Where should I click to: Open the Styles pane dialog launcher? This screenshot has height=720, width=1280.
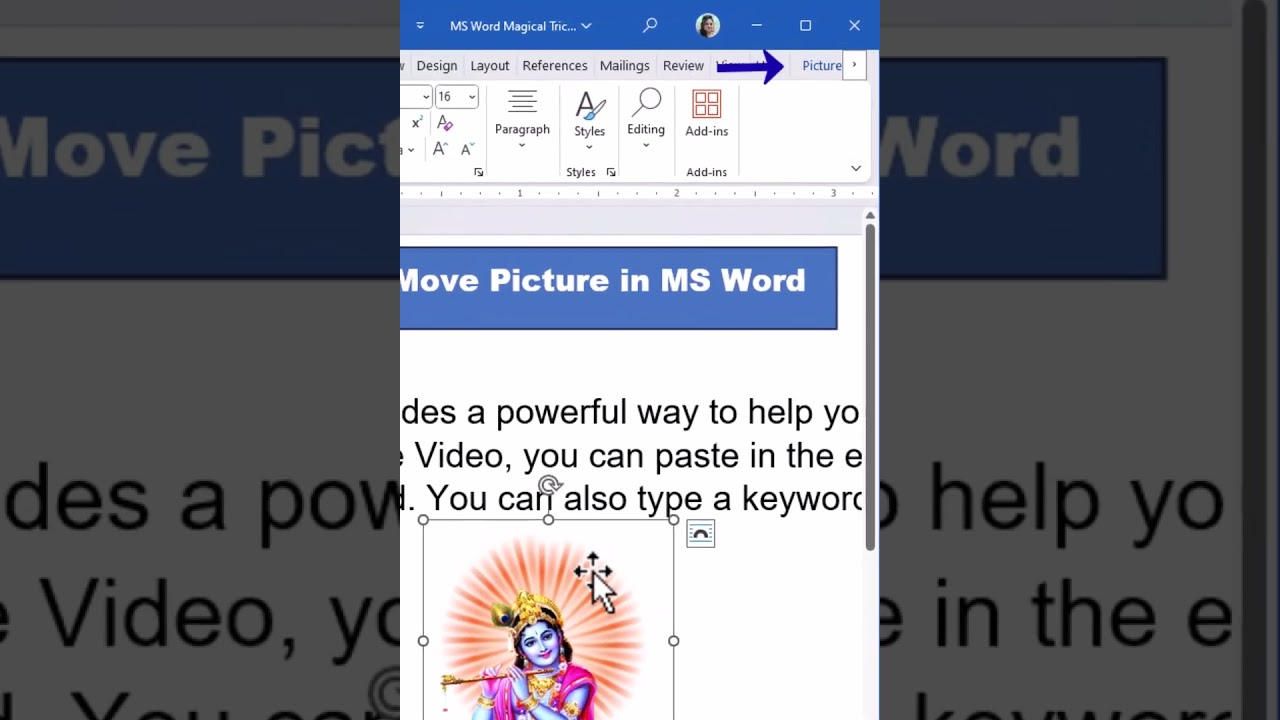tap(610, 172)
